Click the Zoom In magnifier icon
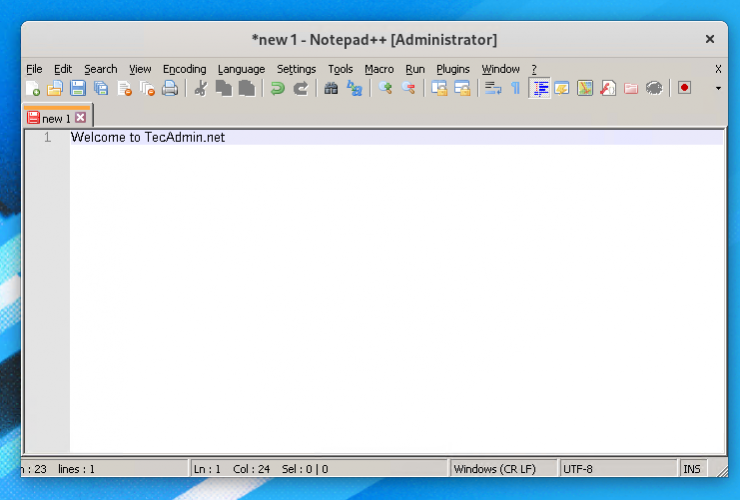The image size is (740, 500). click(385, 88)
